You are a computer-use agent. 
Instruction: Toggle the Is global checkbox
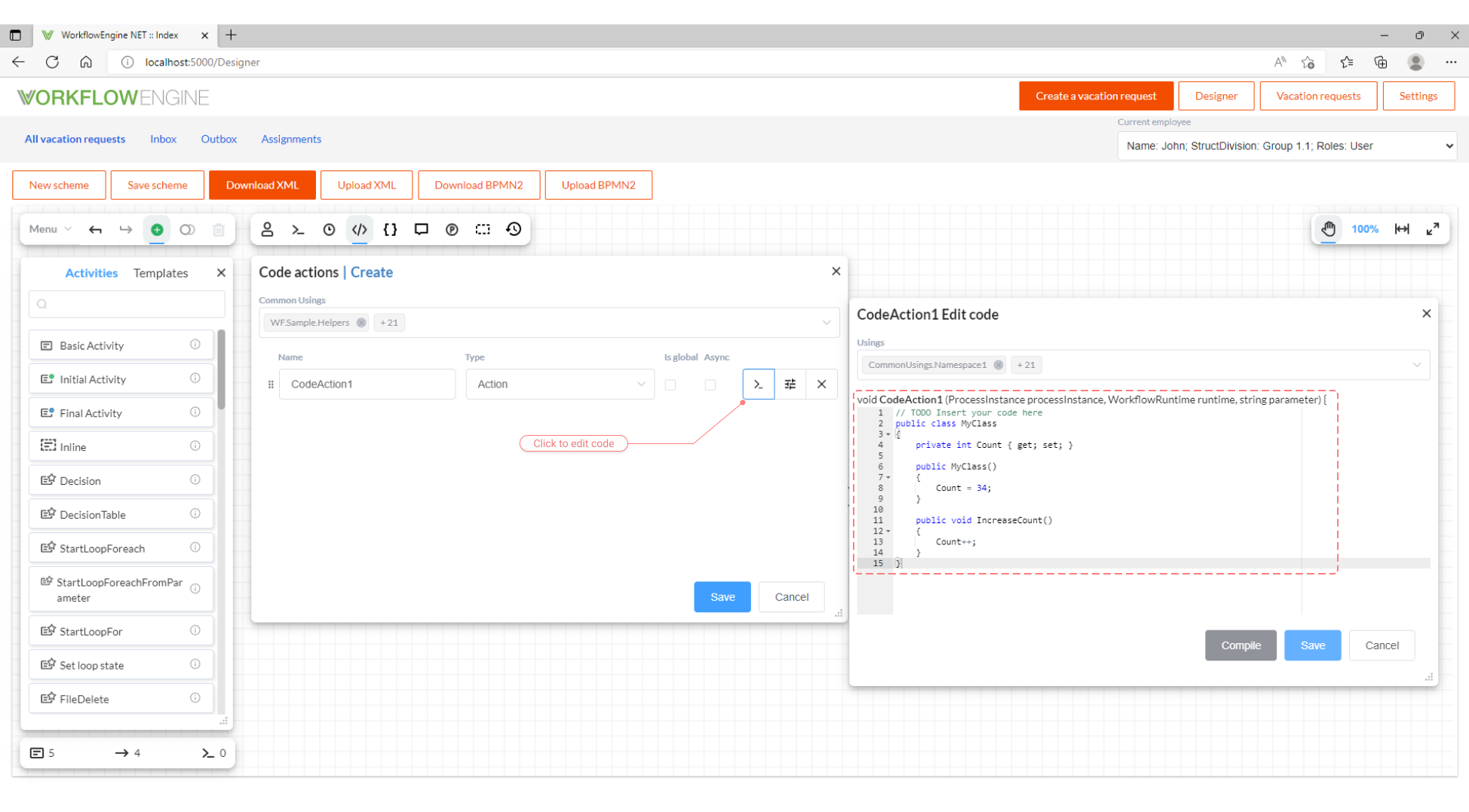[x=670, y=385]
